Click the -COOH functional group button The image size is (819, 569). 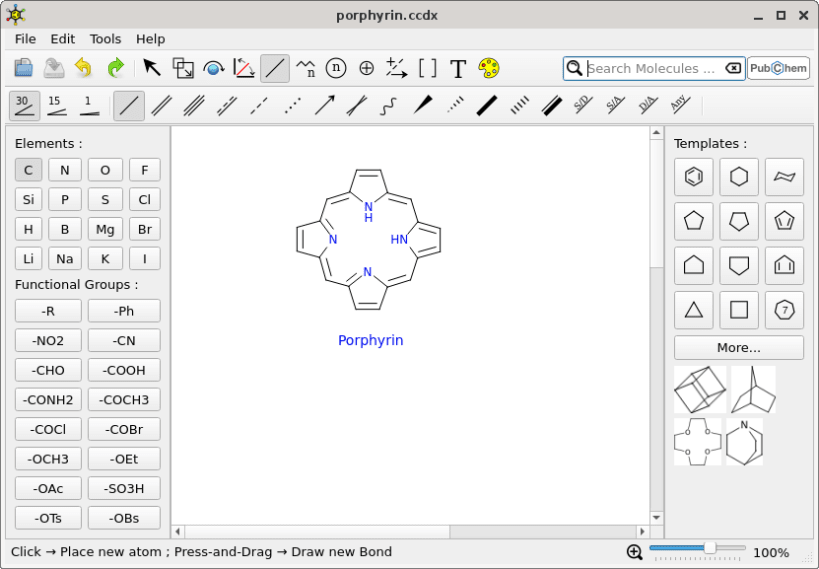pos(124,370)
